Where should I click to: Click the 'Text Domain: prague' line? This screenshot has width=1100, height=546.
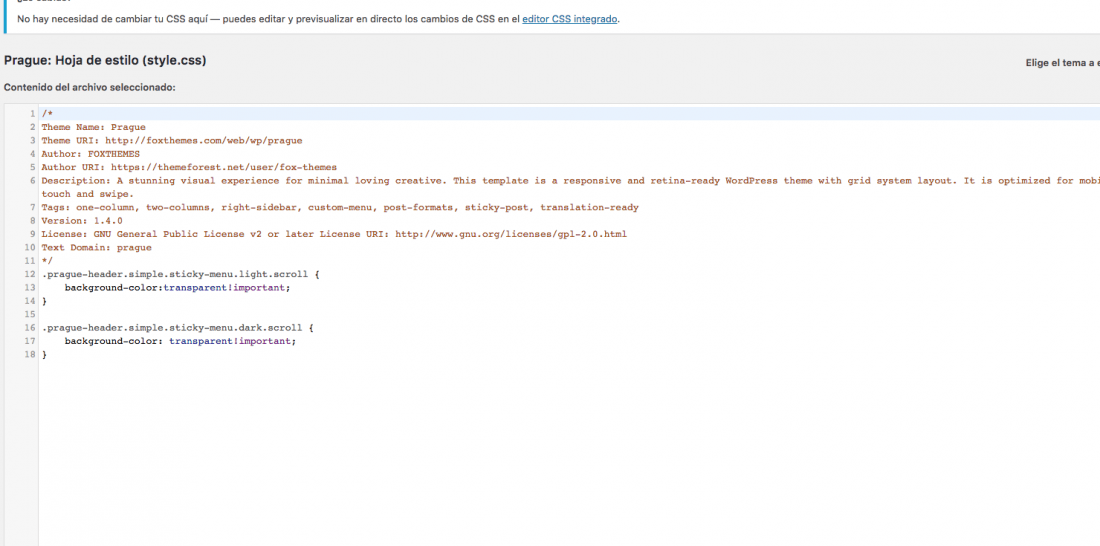(x=96, y=247)
